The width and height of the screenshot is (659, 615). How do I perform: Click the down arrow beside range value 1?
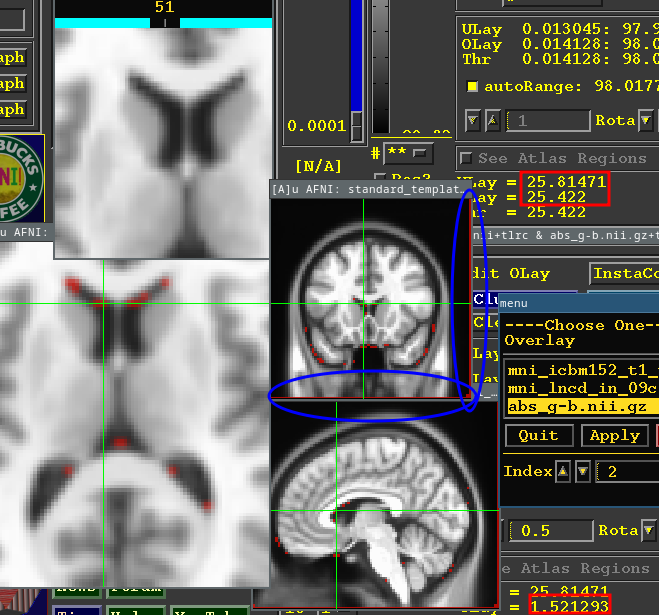(x=473, y=121)
